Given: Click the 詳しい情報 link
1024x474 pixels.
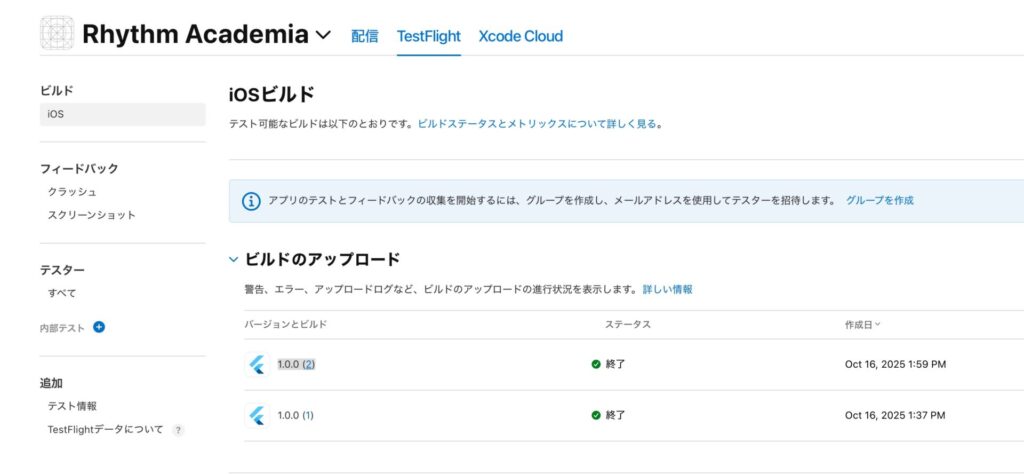Looking at the screenshot, I should point(667,289).
